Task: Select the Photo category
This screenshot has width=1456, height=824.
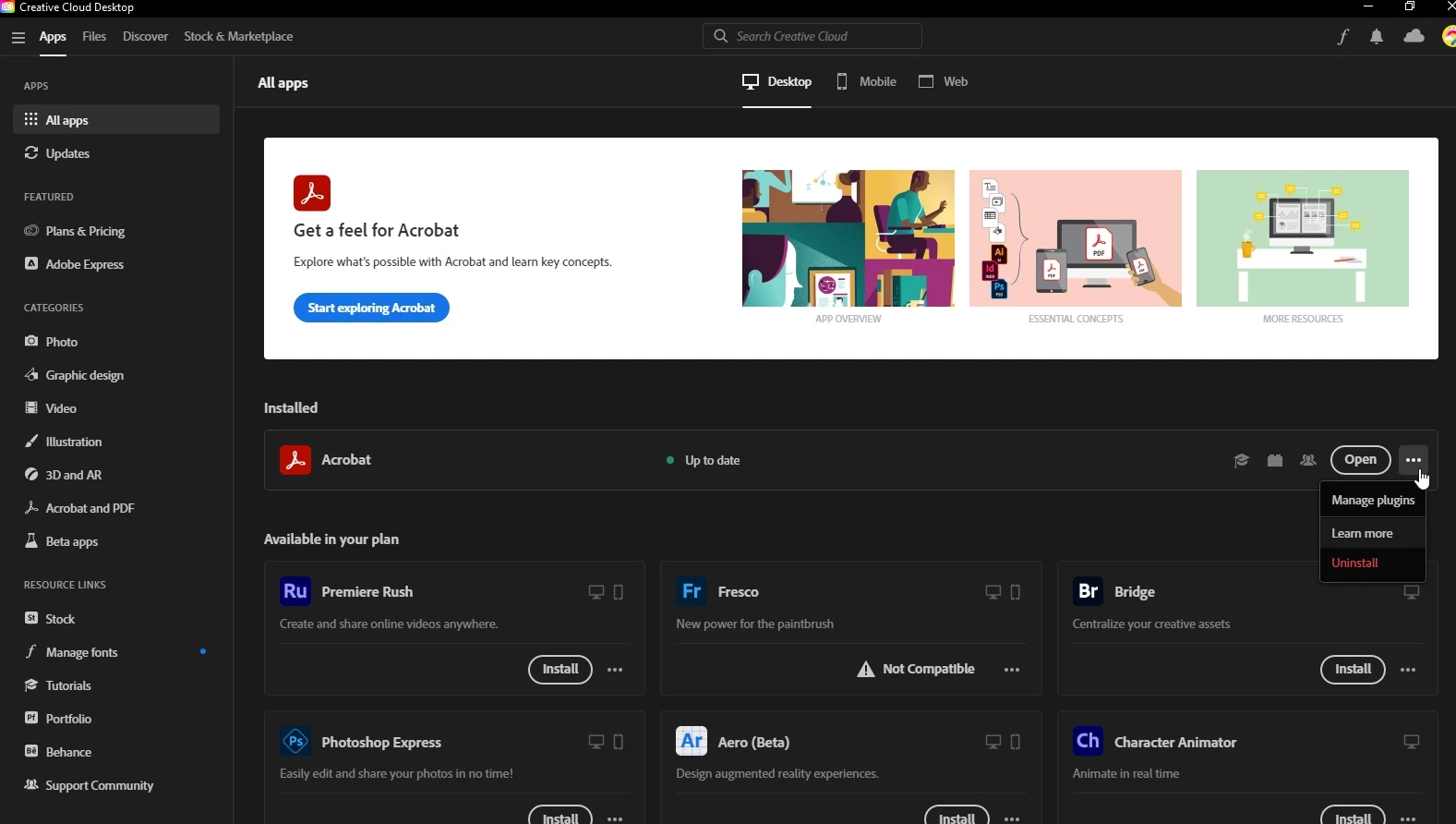Action: [116, 342]
